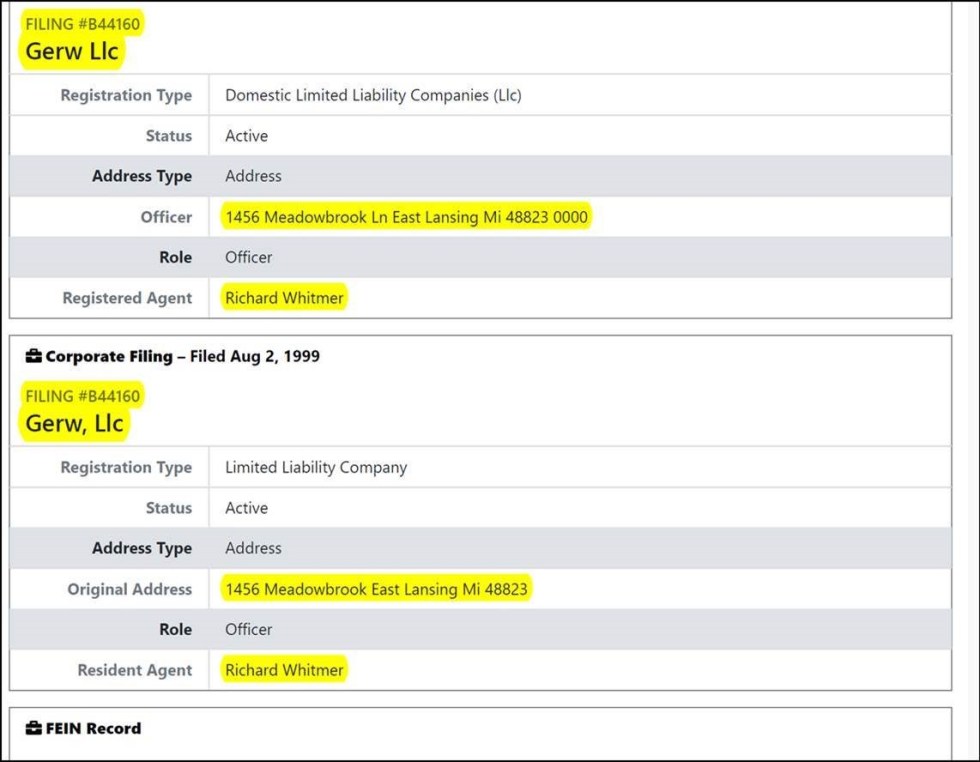This screenshot has height=762, width=980.
Task: Click the Original Address row label
Action: (x=129, y=589)
